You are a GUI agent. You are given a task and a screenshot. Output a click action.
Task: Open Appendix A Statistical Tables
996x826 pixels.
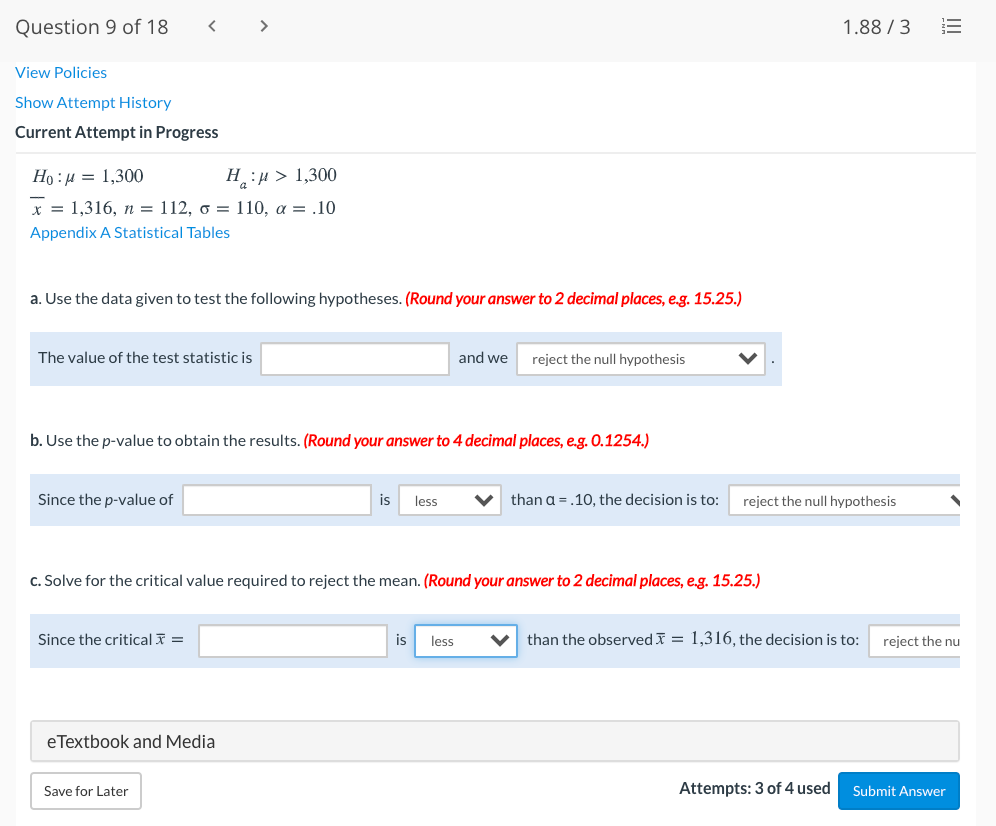pos(129,232)
